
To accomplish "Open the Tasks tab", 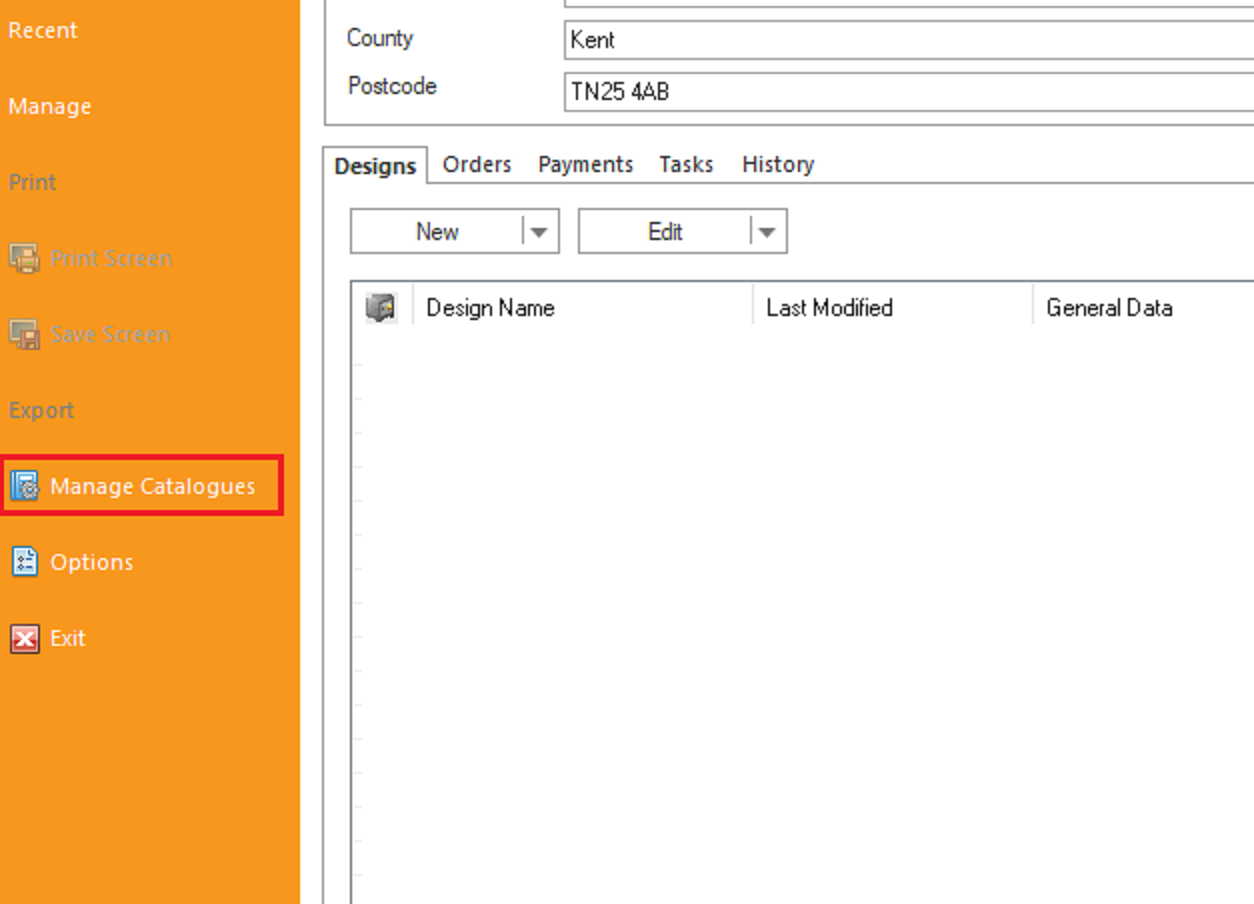I will pyautogui.click(x=686, y=165).
